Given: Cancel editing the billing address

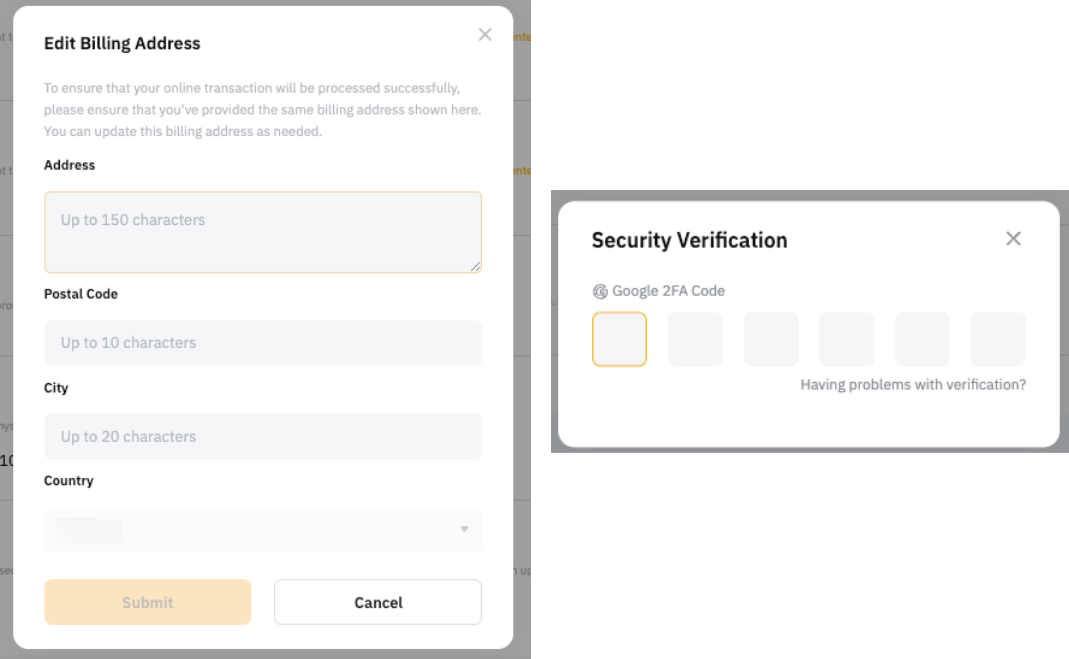Looking at the screenshot, I should (x=378, y=602).
